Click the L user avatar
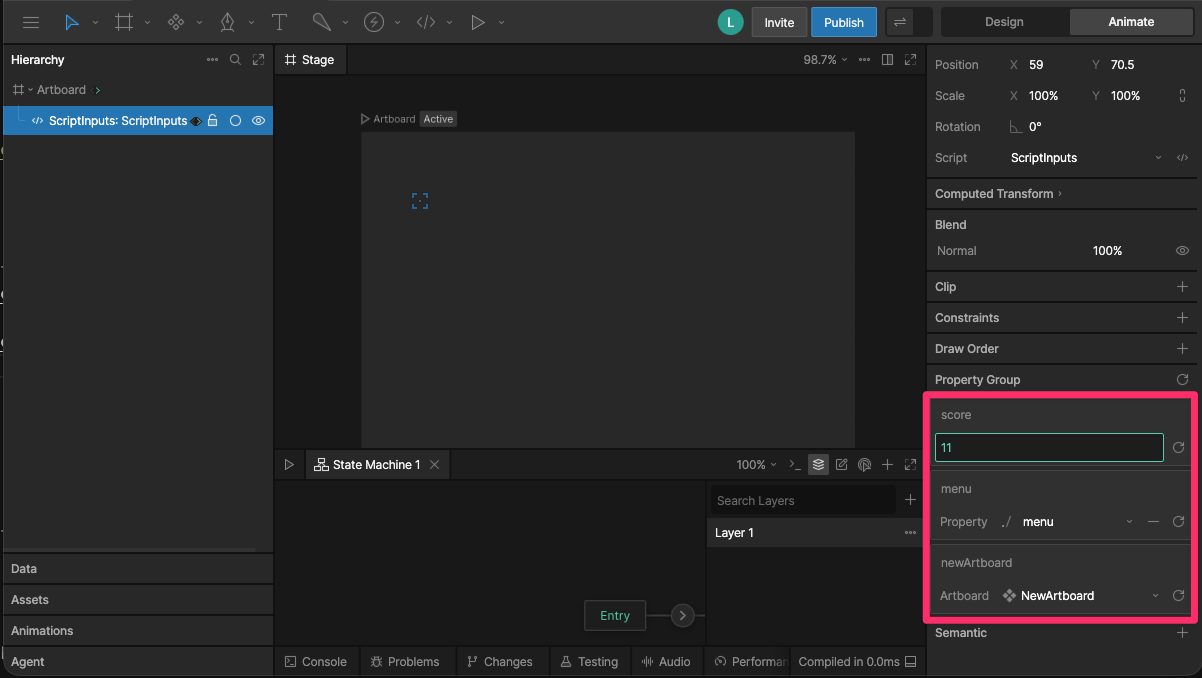The image size is (1202, 678). pos(731,22)
